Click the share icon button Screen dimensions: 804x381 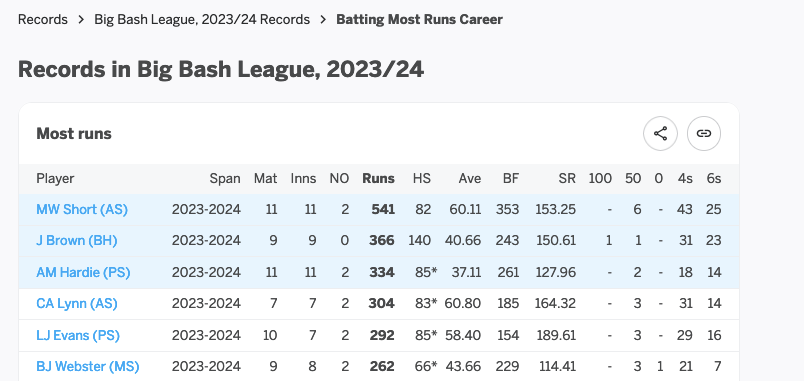[660, 134]
